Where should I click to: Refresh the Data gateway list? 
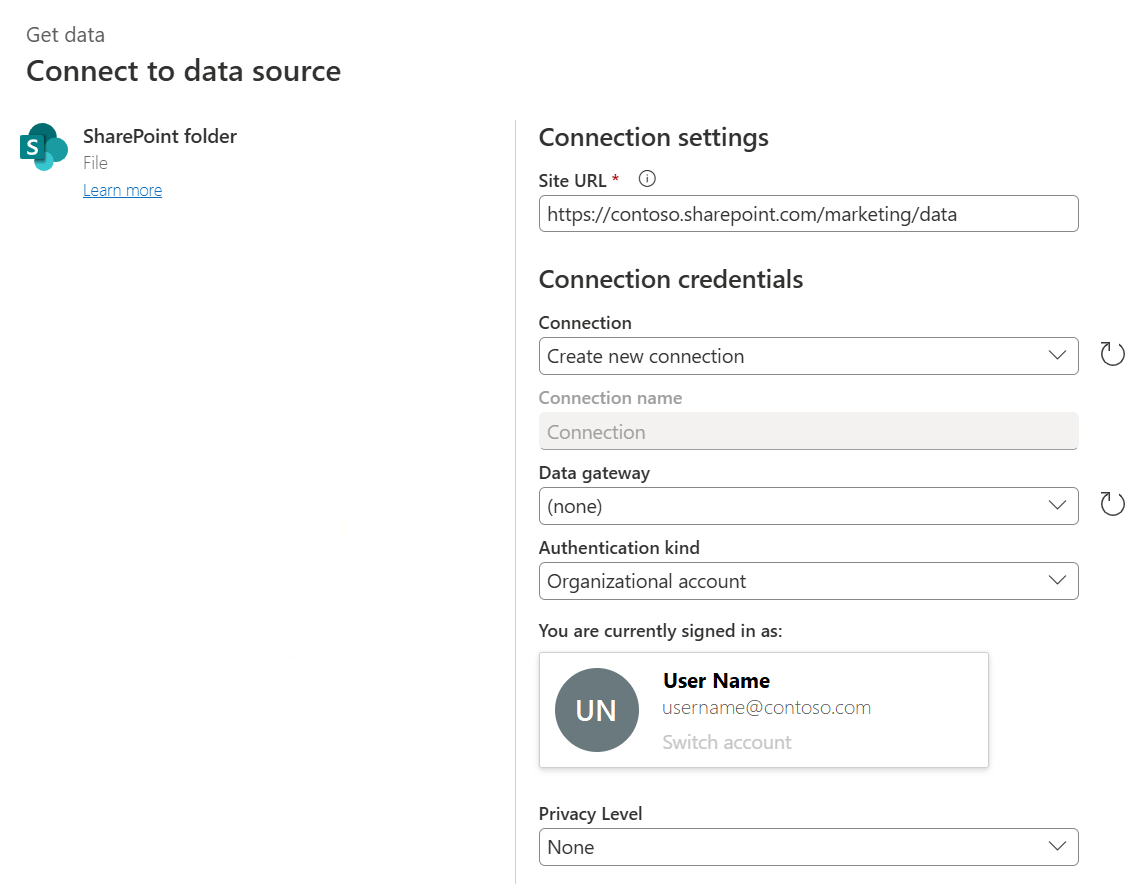(1112, 503)
